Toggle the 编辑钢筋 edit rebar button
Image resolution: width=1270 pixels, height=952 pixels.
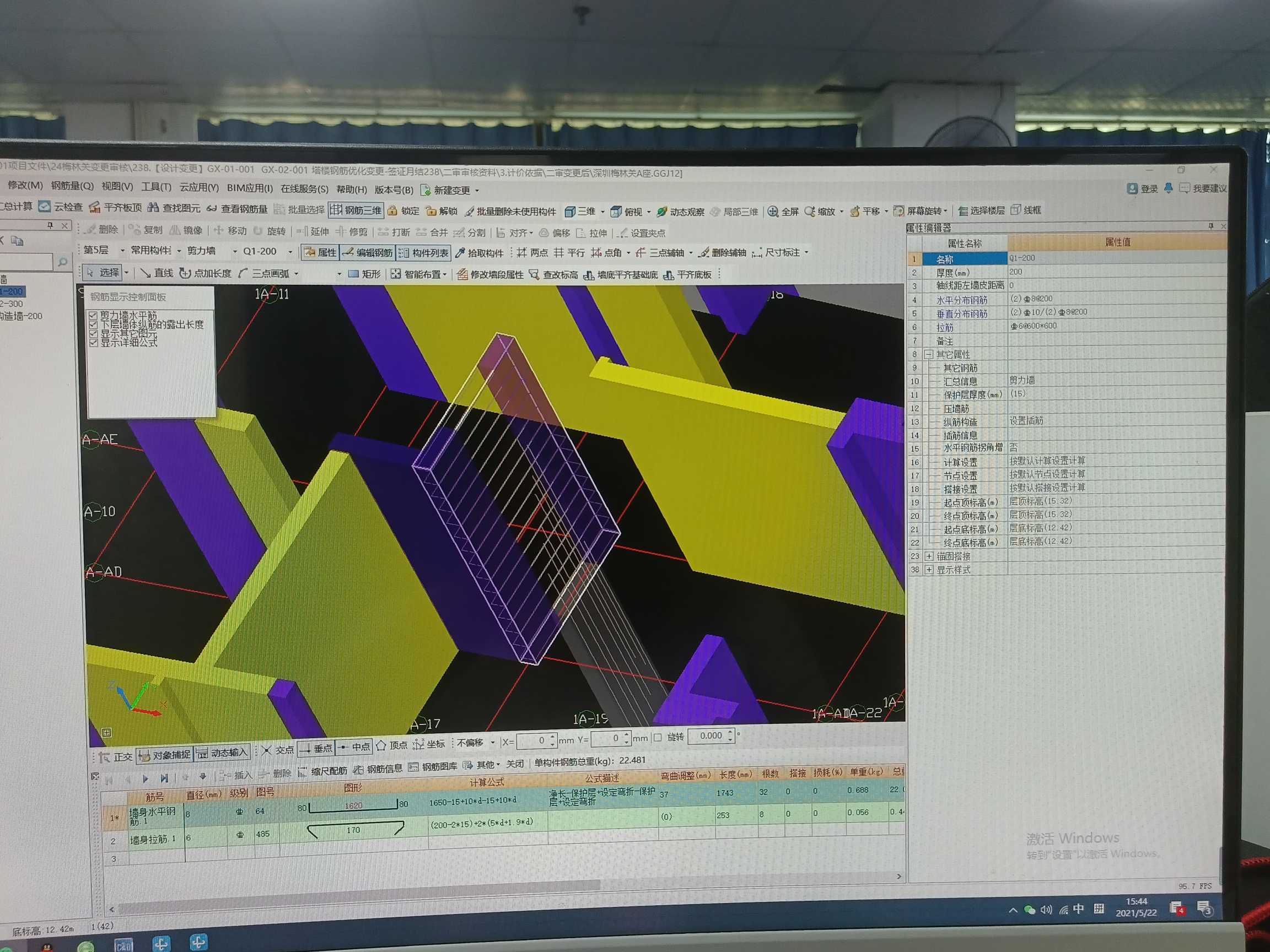click(368, 253)
